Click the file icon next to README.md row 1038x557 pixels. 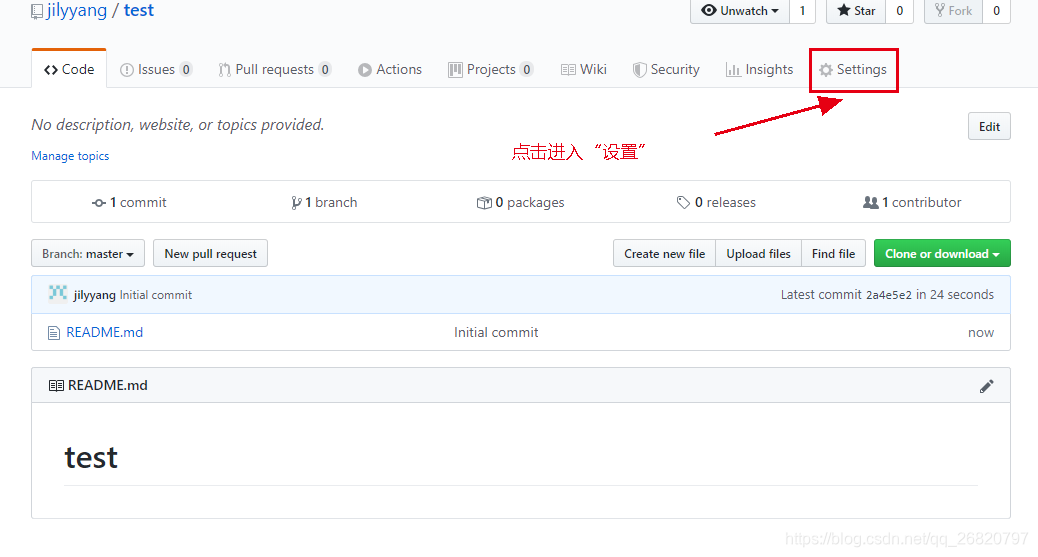(x=54, y=333)
